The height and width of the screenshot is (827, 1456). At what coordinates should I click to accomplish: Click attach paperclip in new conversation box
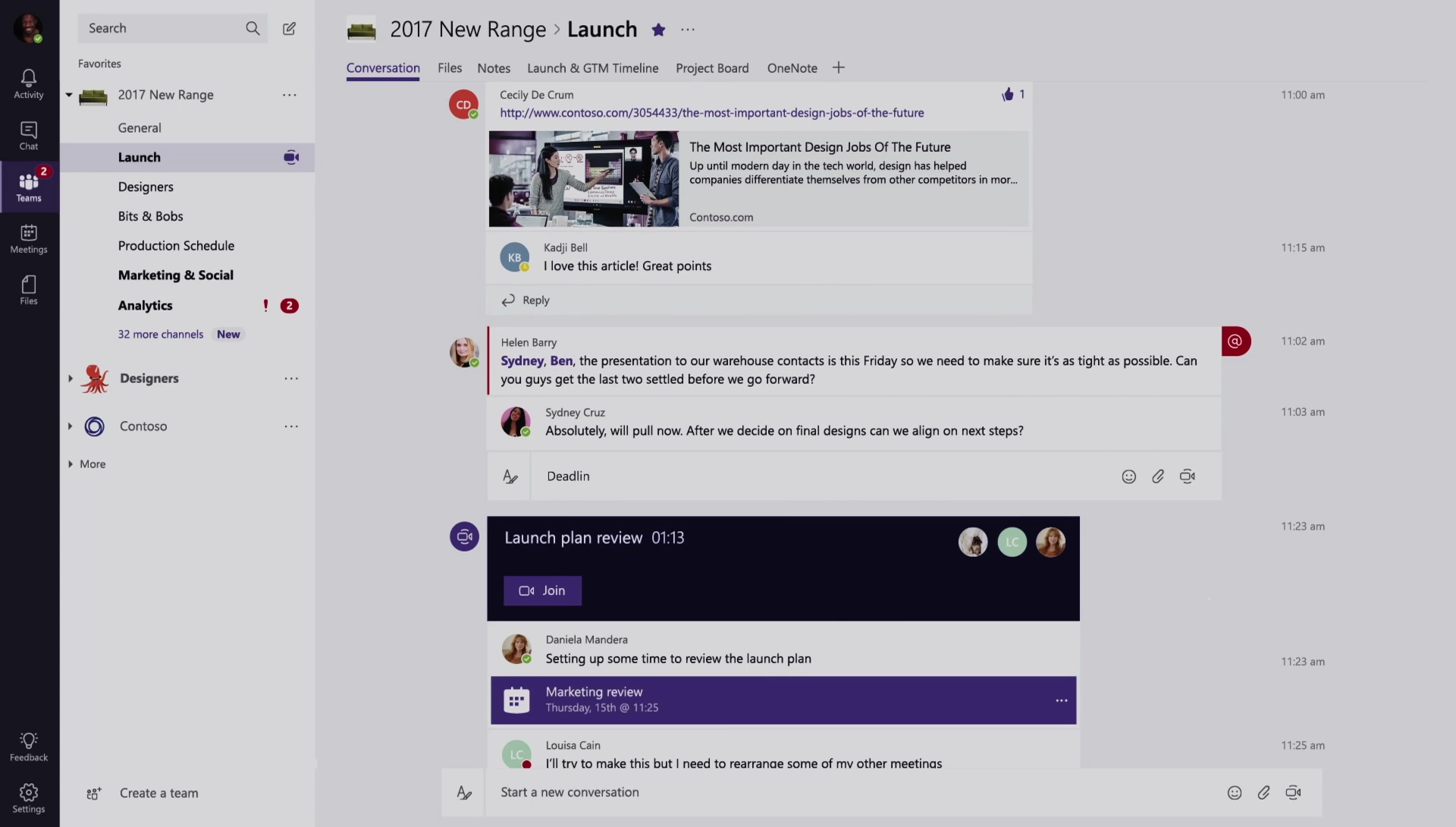pos(1264,793)
